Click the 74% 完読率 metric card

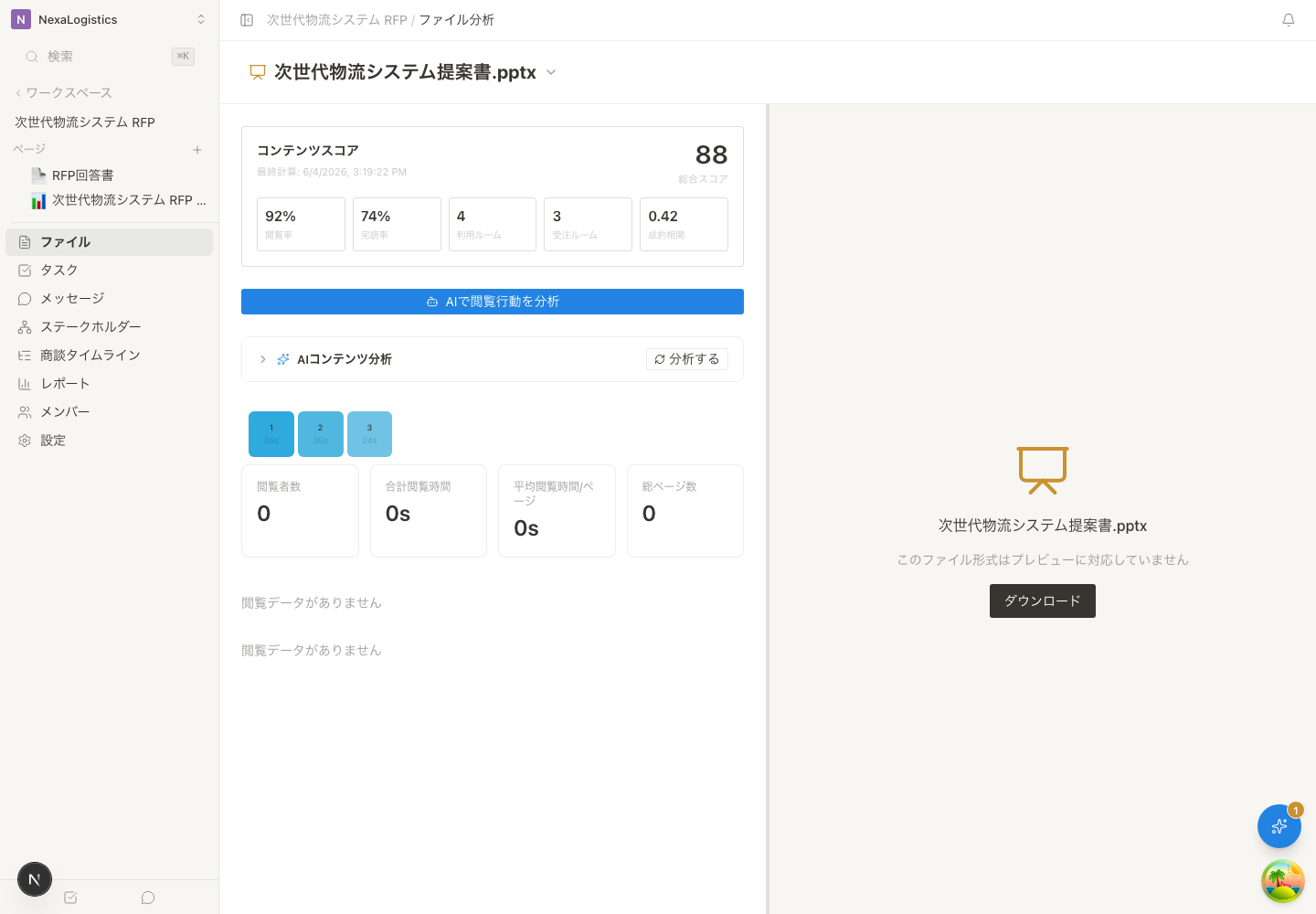click(x=397, y=224)
